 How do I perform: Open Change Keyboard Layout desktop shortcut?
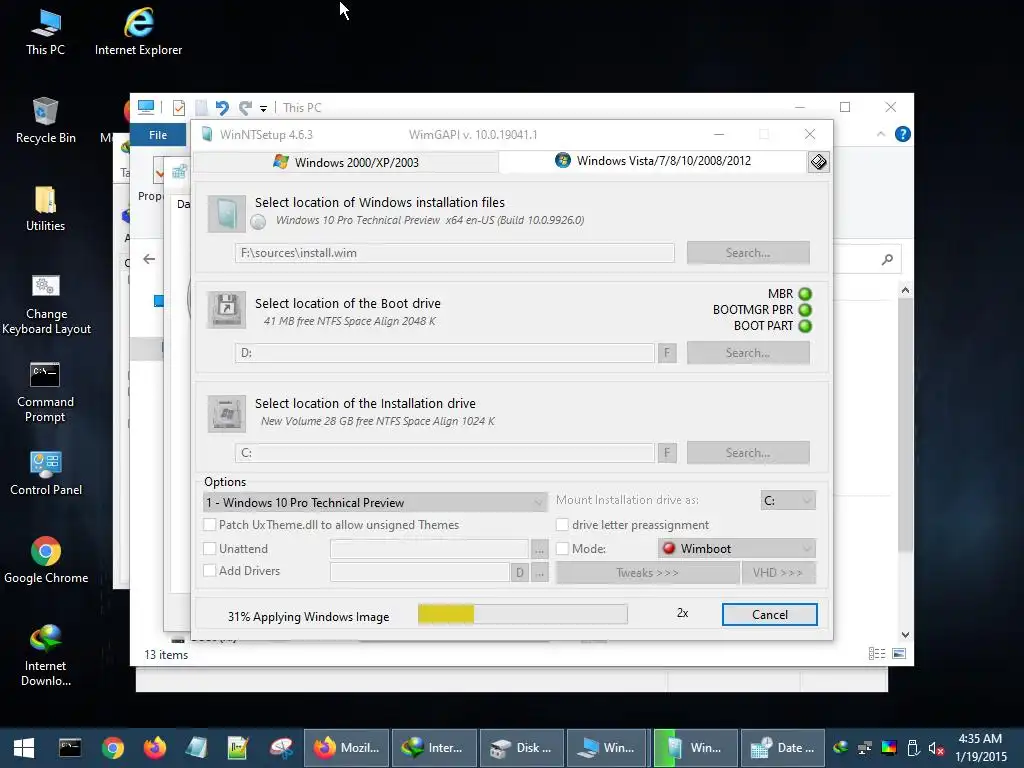[x=46, y=304]
